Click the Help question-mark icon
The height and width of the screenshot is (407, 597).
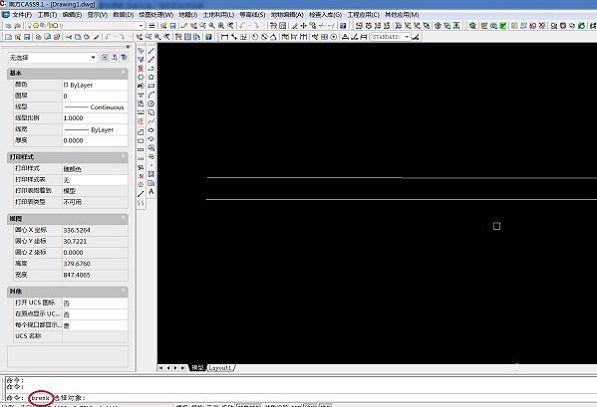coord(208,37)
